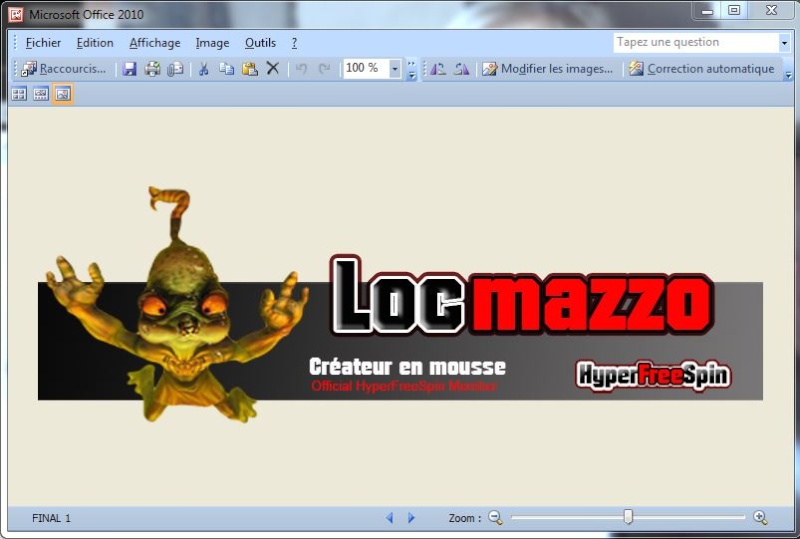Open the Fichier menu
This screenshot has height=539, width=800.
point(43,43)
